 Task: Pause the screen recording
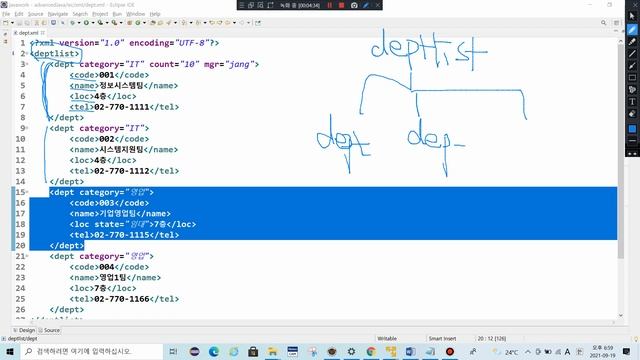tap(329, 5)
